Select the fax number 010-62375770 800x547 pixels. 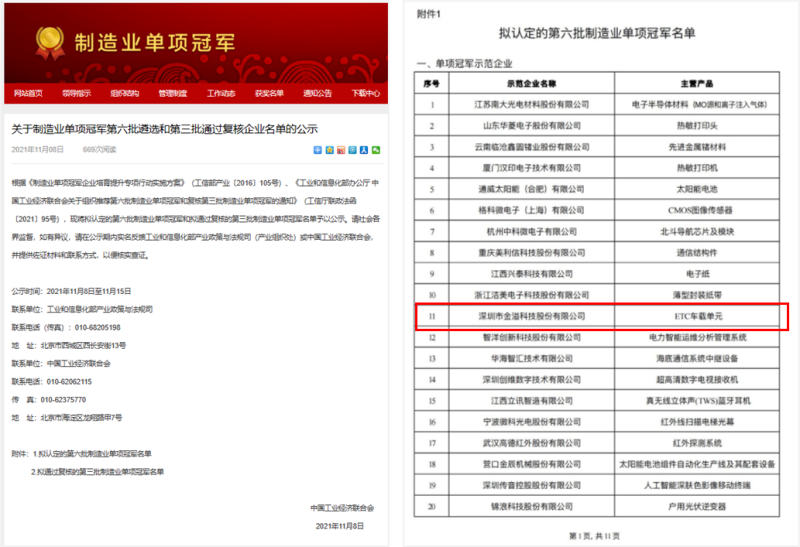63,400
